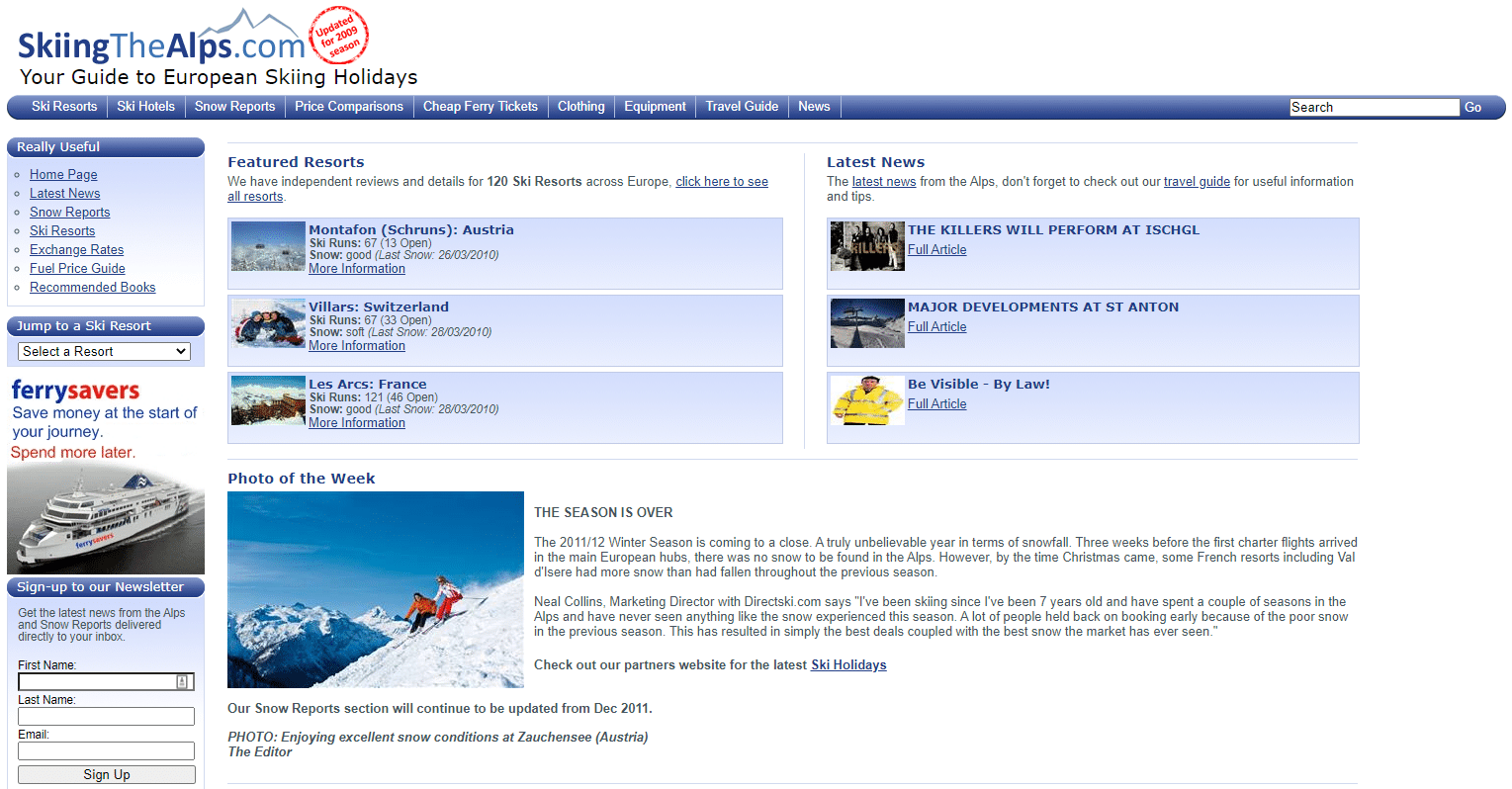Open the Photo of the Week skiing image
The image size is (1512, 789).
point(375,589)
